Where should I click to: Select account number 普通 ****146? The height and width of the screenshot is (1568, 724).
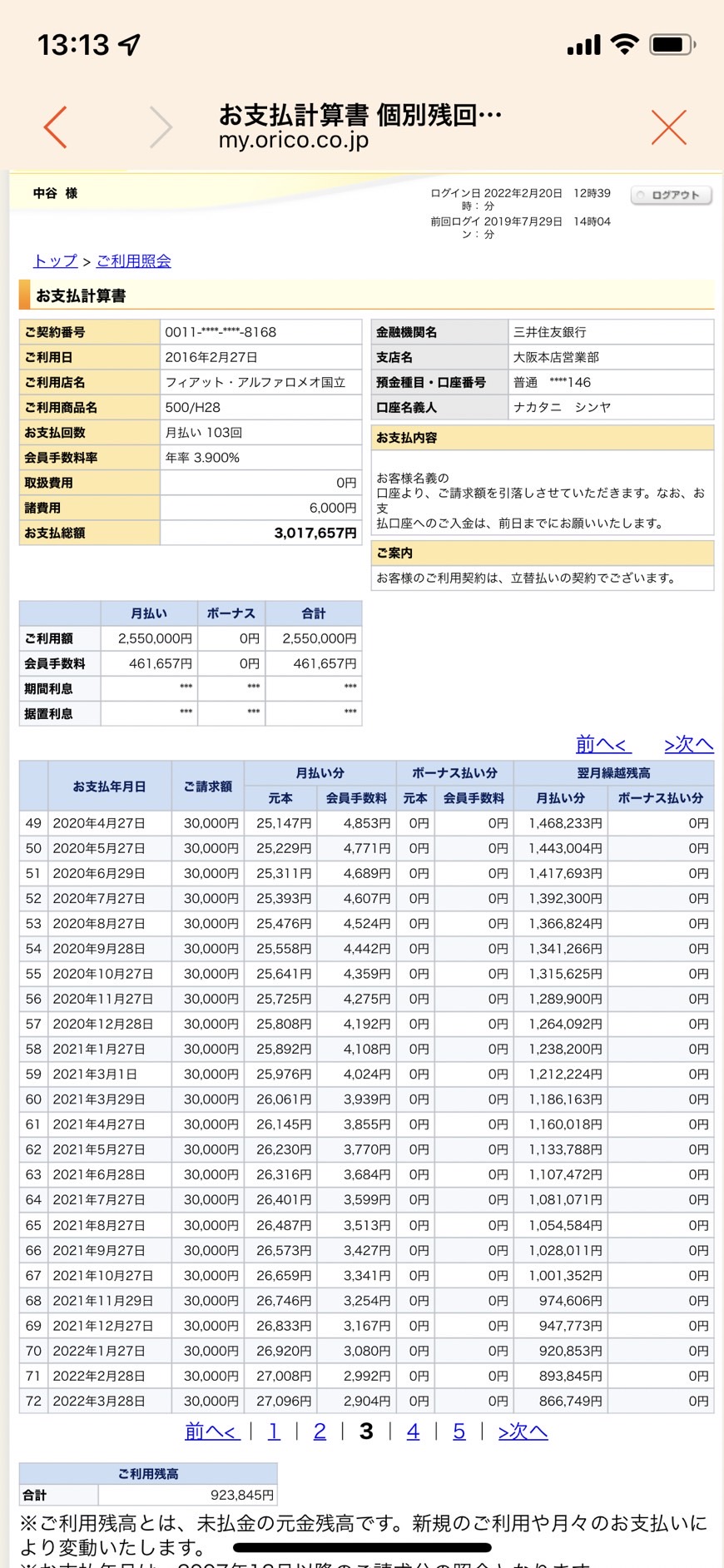pos(552,382)
